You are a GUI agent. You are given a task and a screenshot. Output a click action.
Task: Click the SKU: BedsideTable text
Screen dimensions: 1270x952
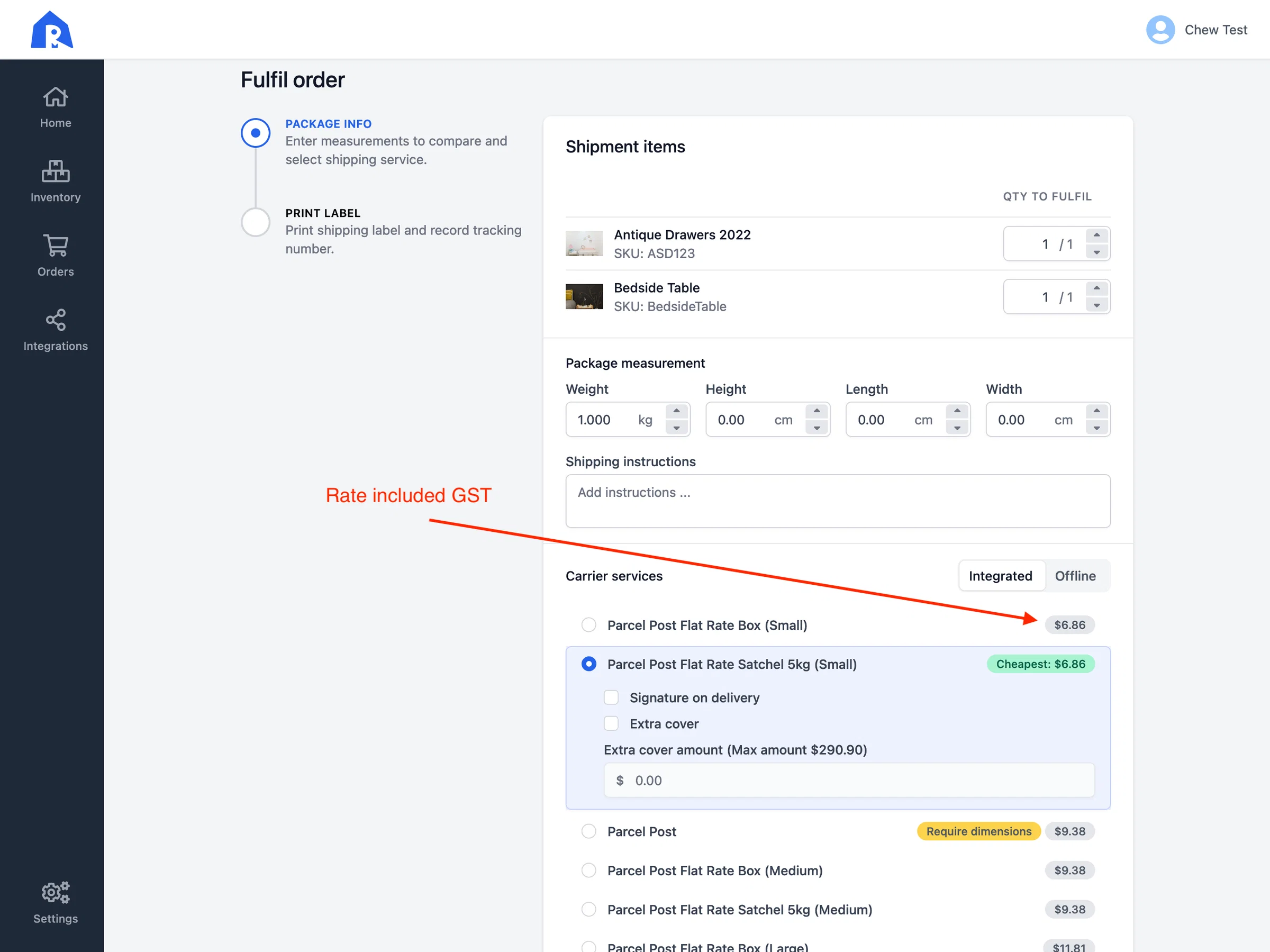pos(669,306)
